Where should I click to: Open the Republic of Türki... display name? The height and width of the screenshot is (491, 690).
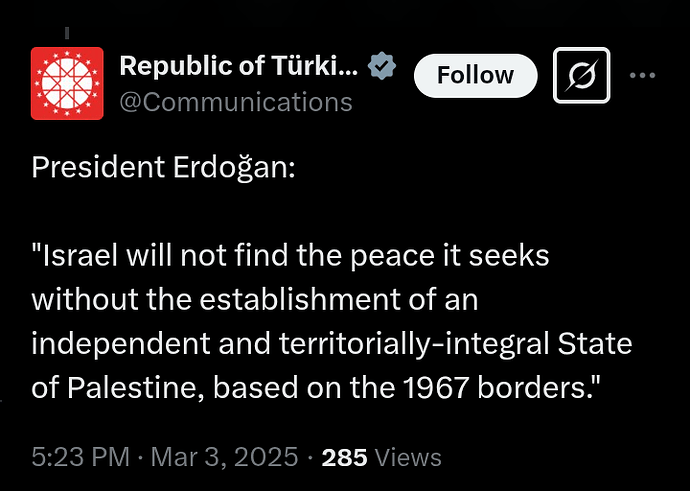point(237,68)
